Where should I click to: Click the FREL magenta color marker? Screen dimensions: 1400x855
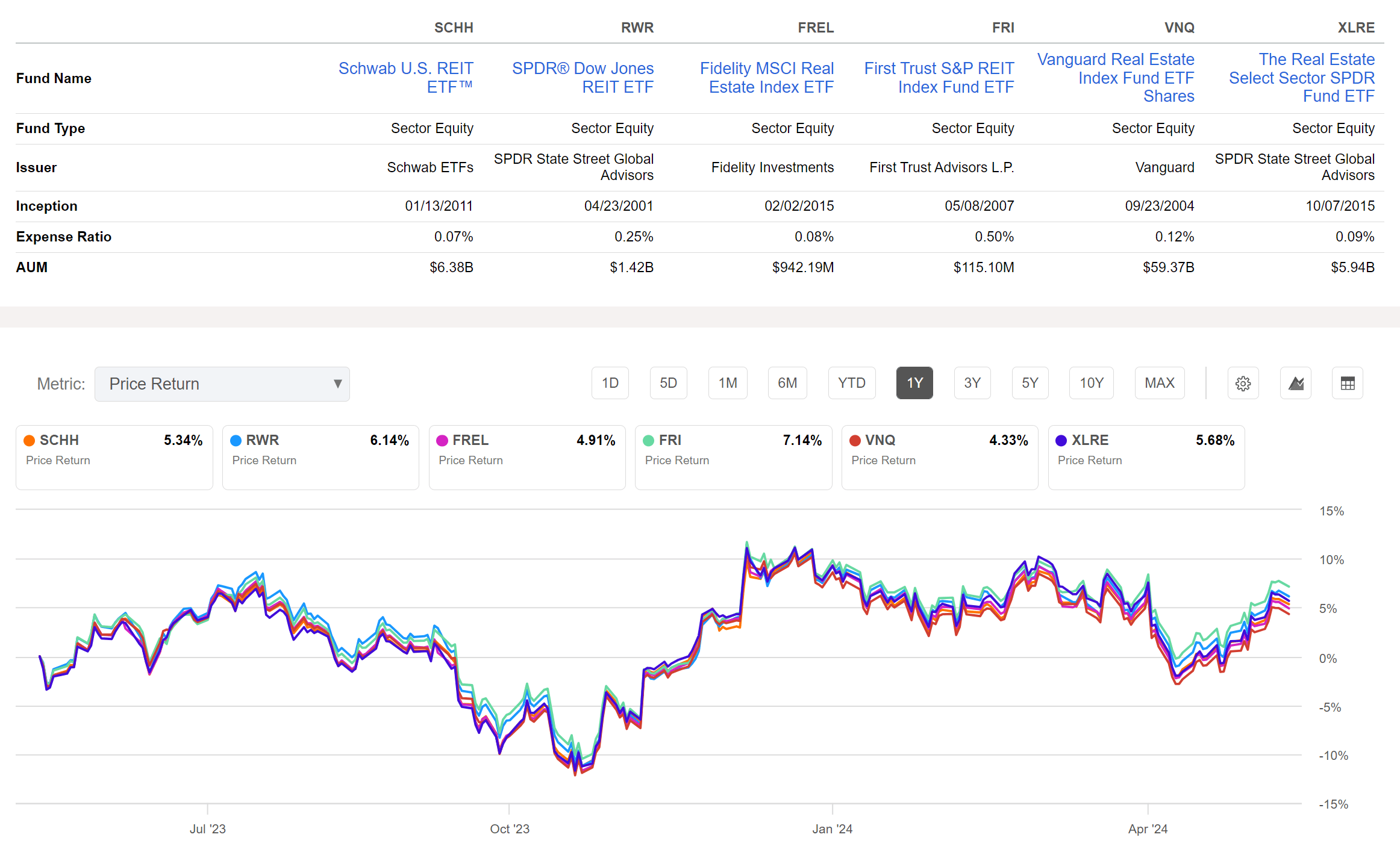(x=442, y=440)
